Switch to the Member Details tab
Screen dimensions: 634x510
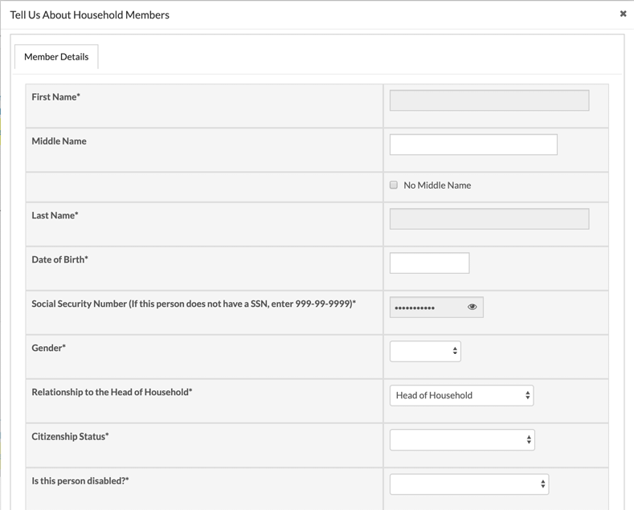coord(56,57)
